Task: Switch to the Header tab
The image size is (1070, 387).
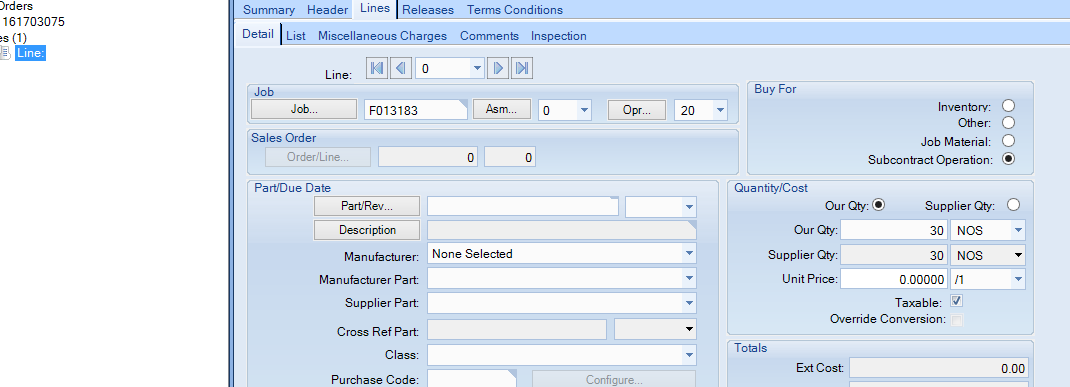Action: tap(327, 10)
